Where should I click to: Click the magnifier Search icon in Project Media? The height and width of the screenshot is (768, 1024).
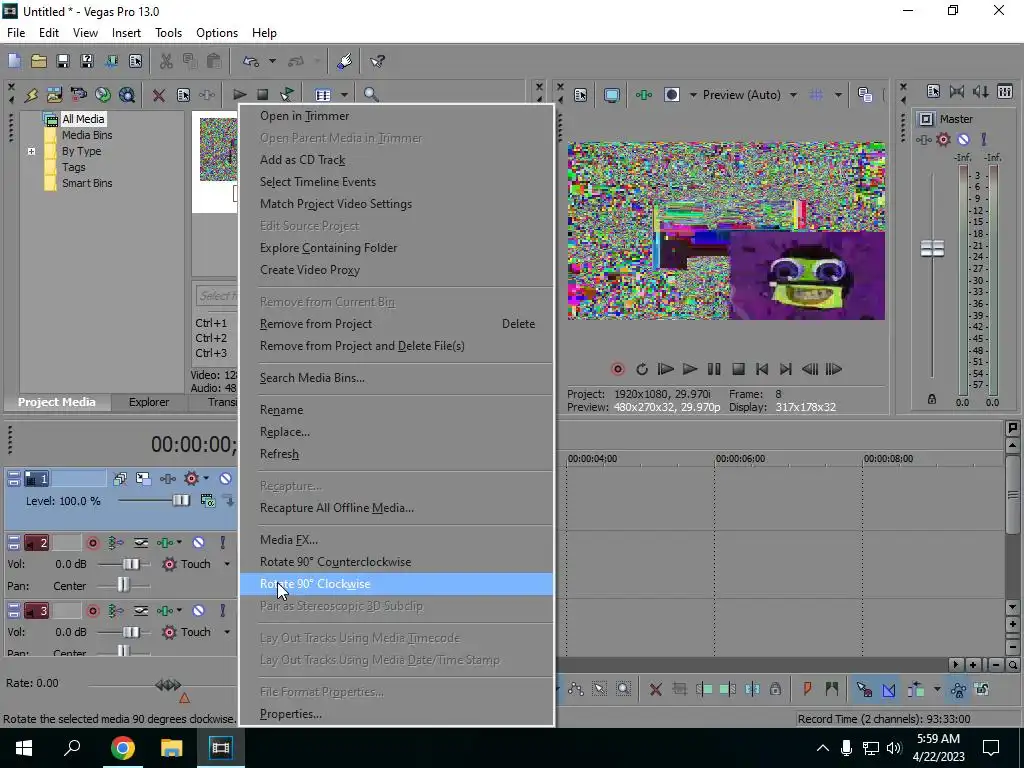tap(371, 95)
